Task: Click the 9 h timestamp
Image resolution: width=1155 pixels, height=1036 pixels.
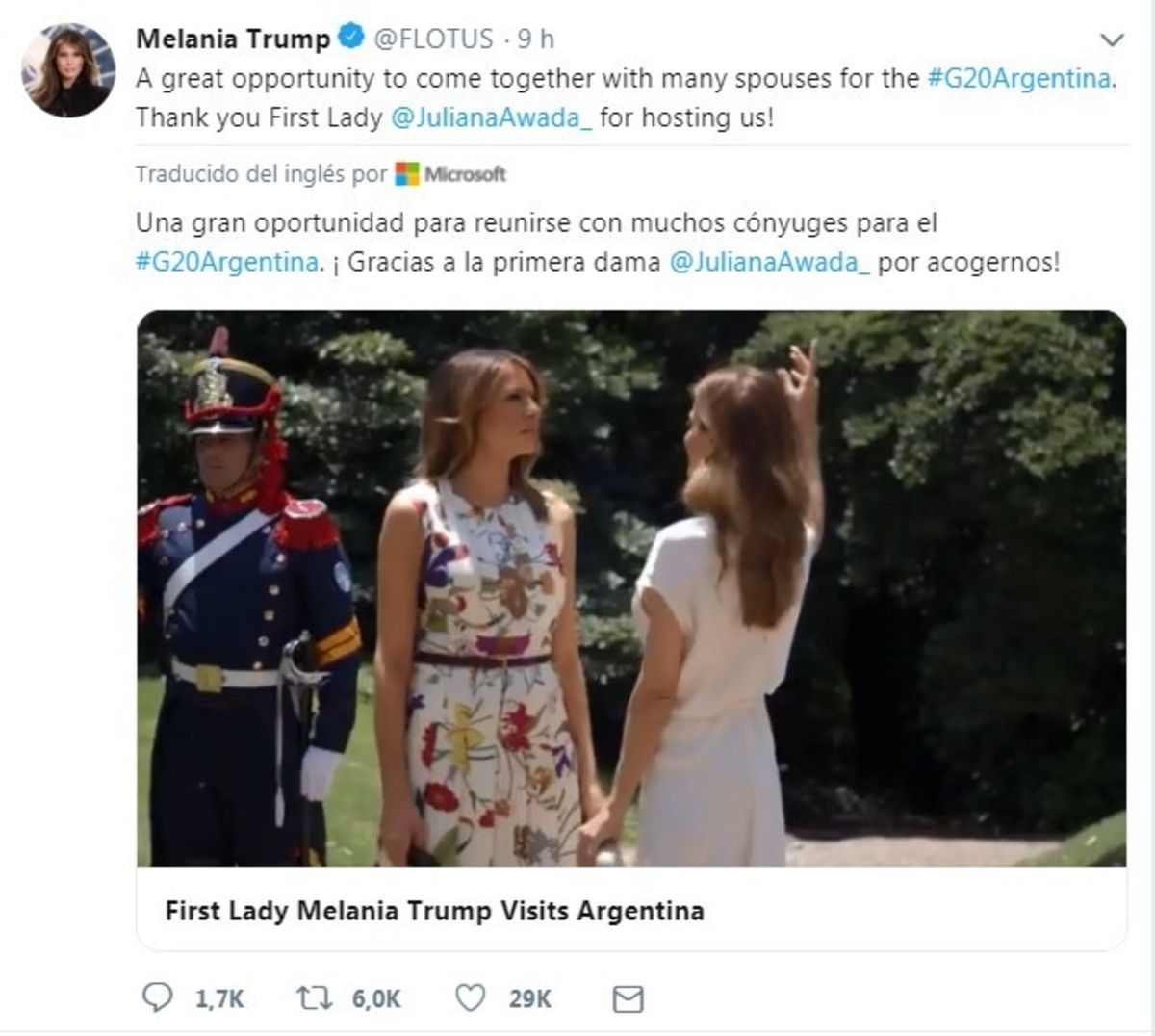Action: tap(536, 39)
